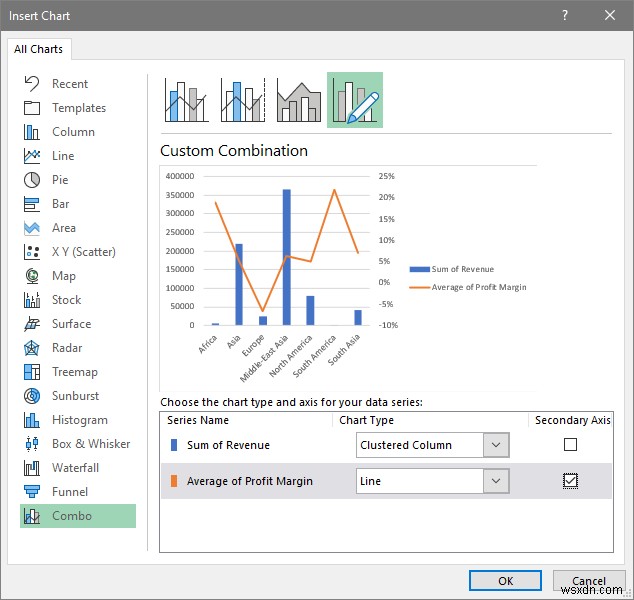The image size is (634, 600).
Task: Select Clustered Column - Line on Secondary Axis subtype
Action: (243, 100)
